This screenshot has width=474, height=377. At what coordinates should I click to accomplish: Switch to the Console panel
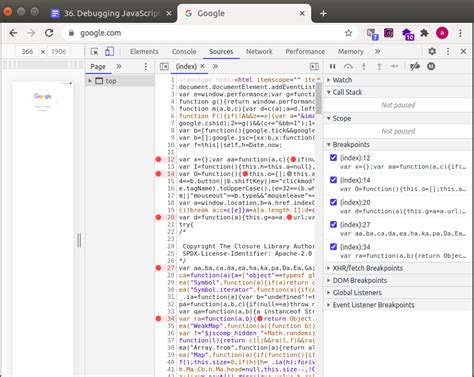tap(184, 52)
